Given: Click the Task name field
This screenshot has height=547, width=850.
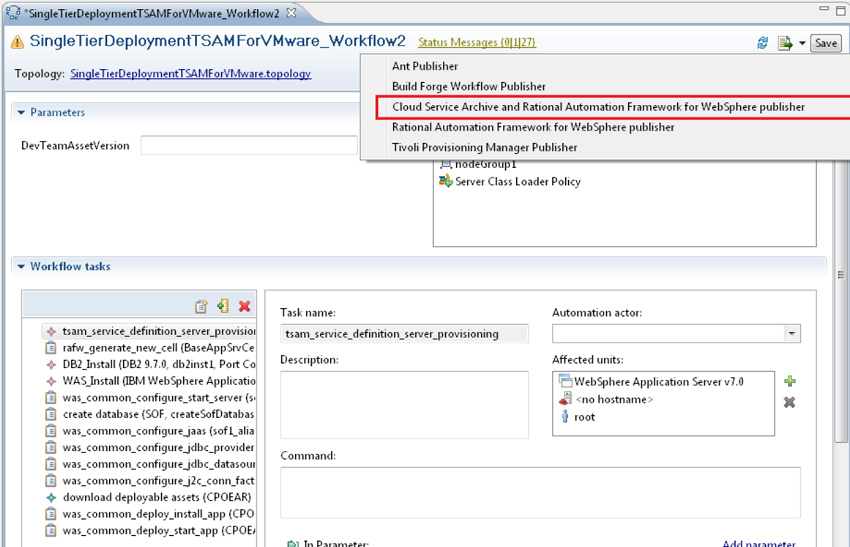Looking at the screenshot, I should pos(404,333).
